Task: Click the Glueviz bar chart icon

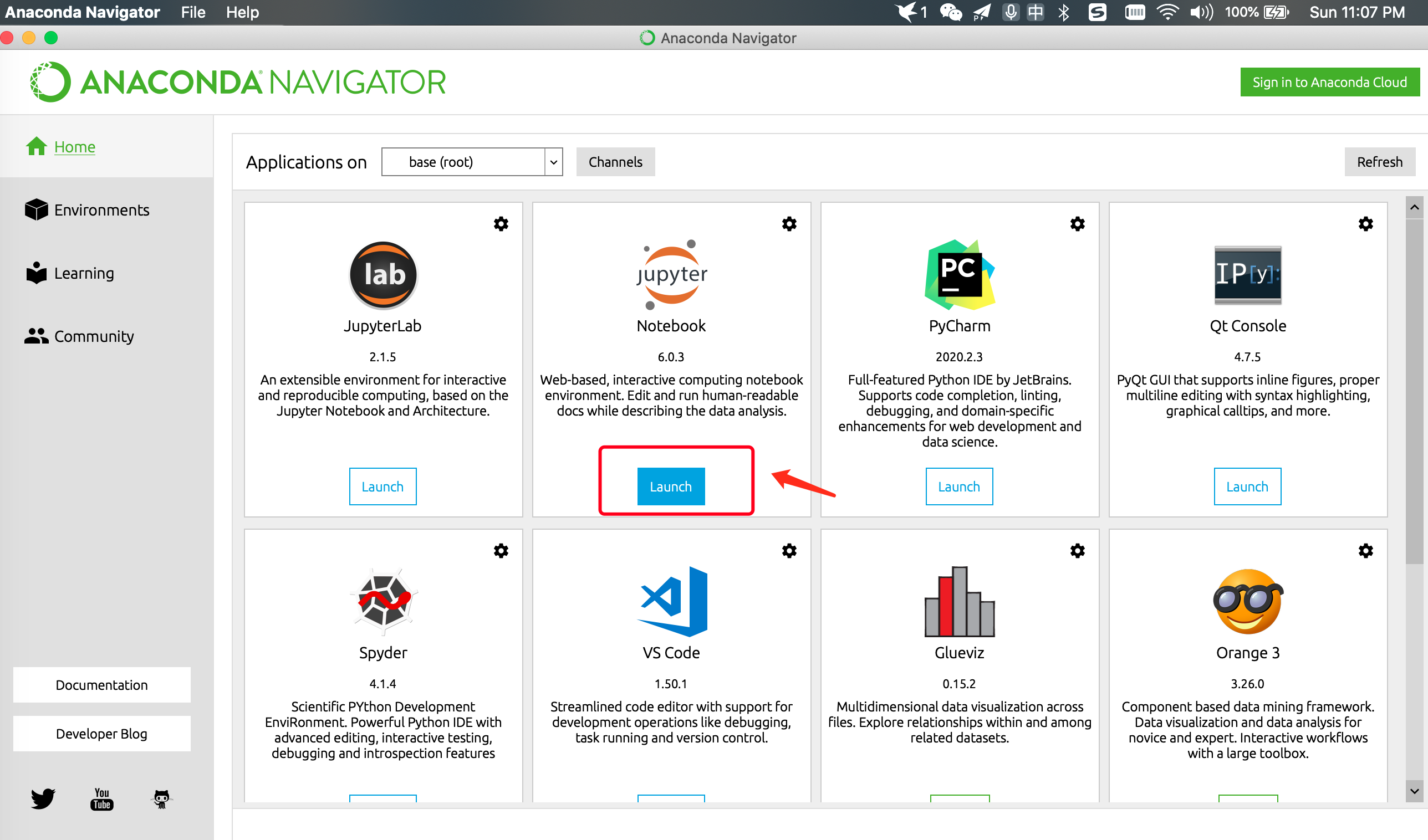Action: coord(959,602)
